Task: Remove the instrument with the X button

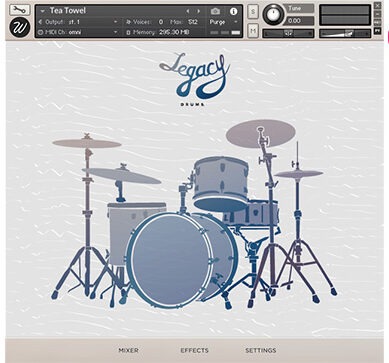Action: (x=377, y=6)
